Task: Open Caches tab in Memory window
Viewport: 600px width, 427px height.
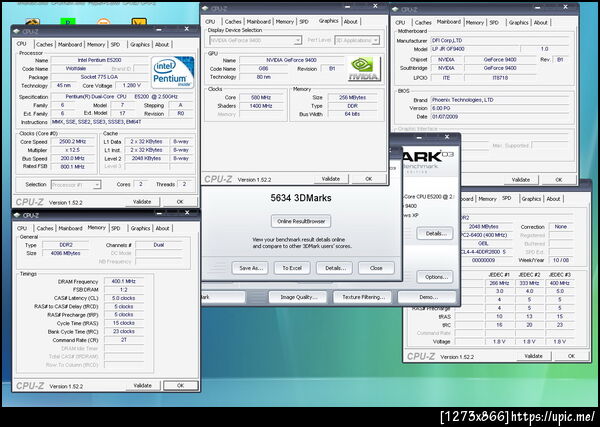Action: 45,228
